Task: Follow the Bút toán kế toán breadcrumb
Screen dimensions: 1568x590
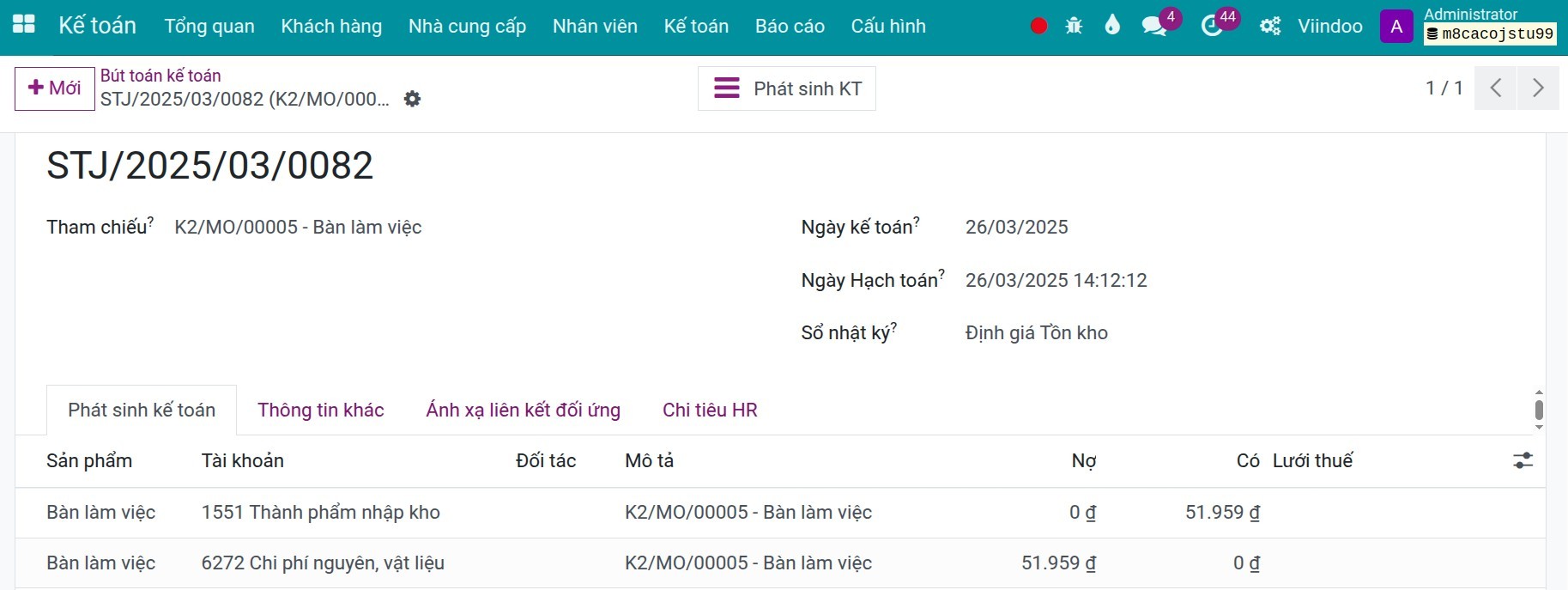Action: [x=160, y=76]
